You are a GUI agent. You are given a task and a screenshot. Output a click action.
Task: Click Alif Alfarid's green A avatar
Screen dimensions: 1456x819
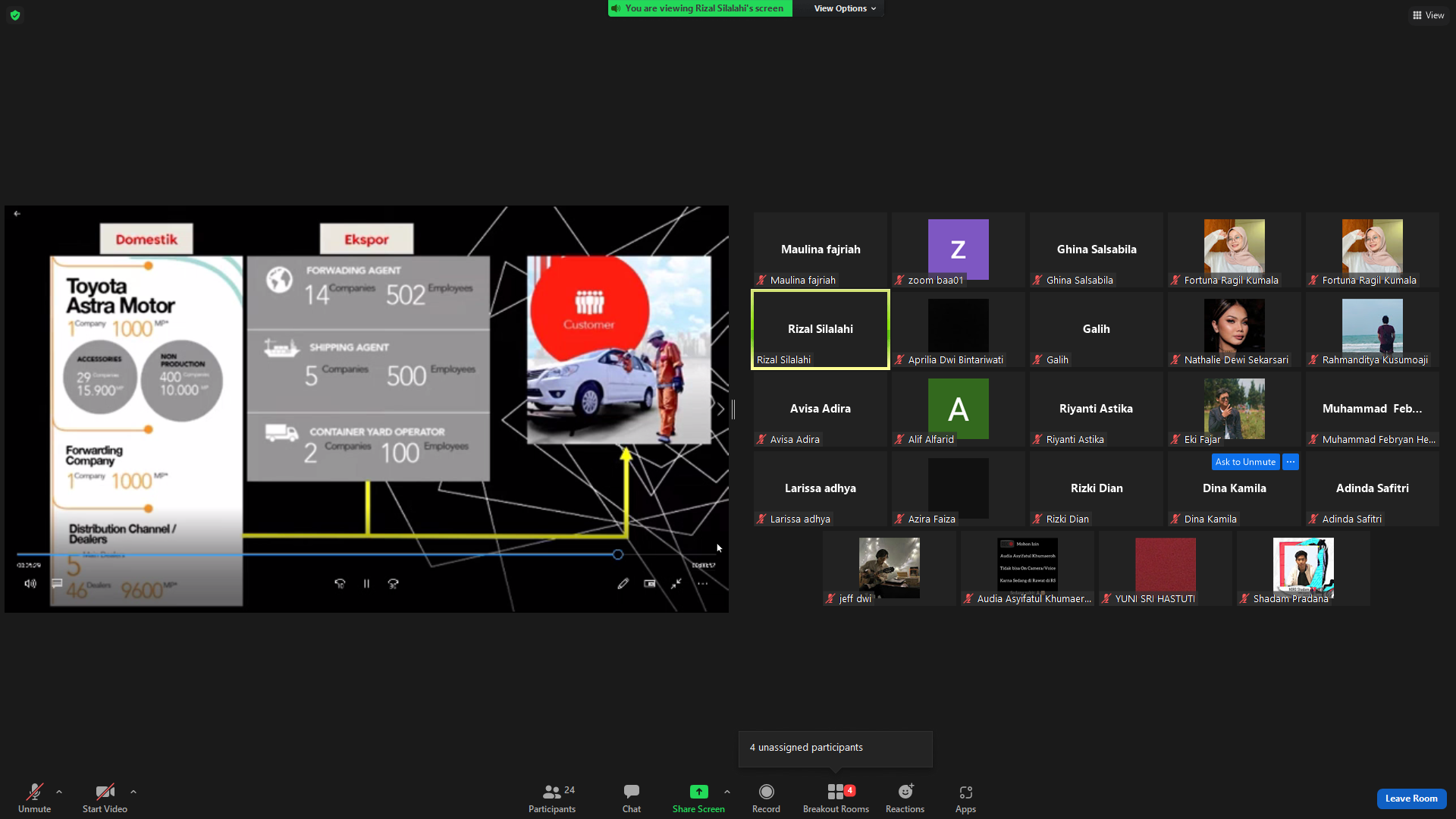[959, 409]
